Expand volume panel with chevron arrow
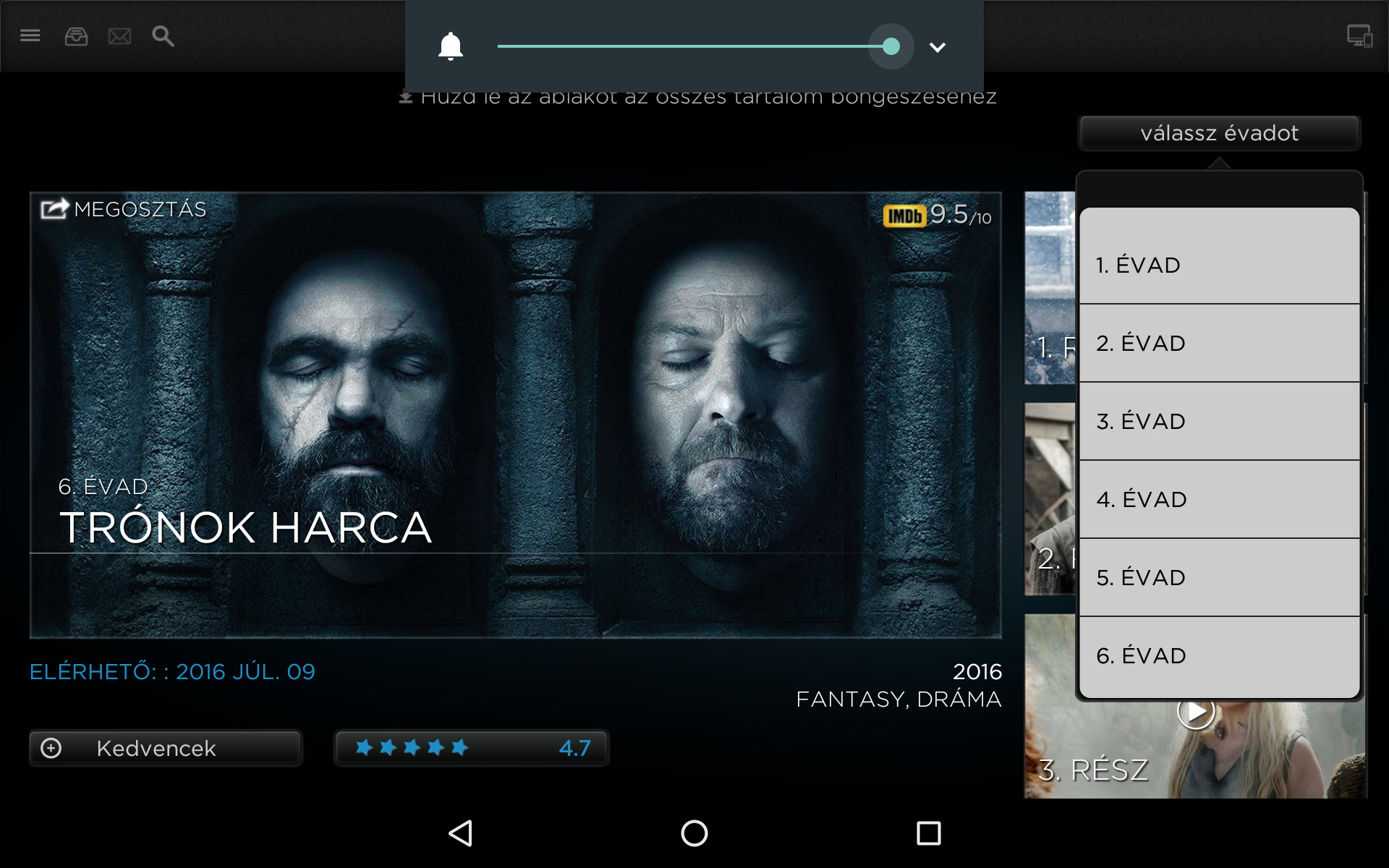The height and width of the screenshot is (868, 1389). 938,48
